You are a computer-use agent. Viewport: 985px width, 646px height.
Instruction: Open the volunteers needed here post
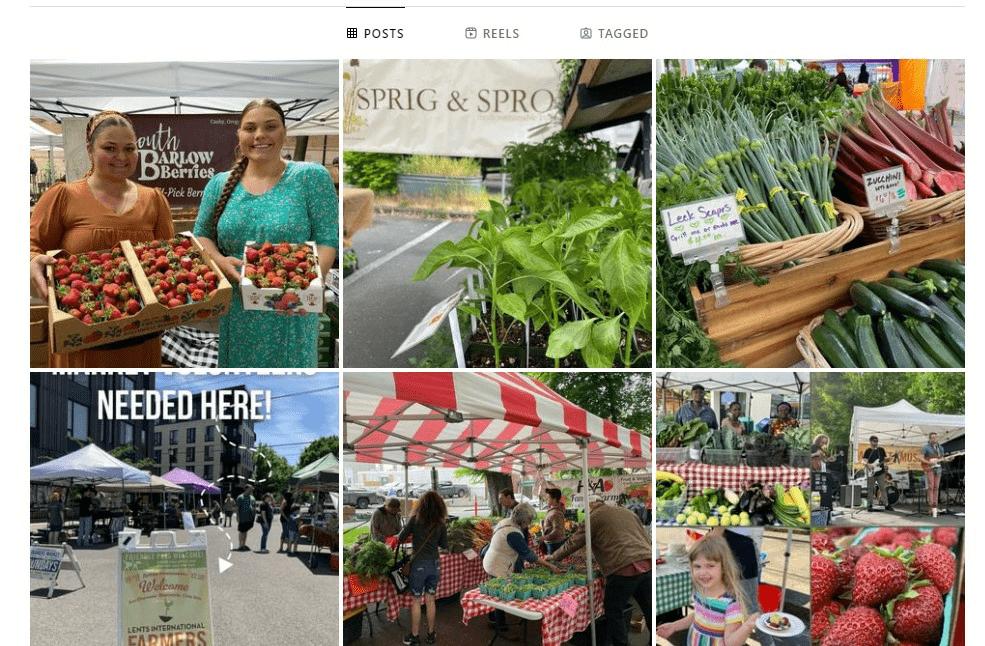click(x=184, y=509)
